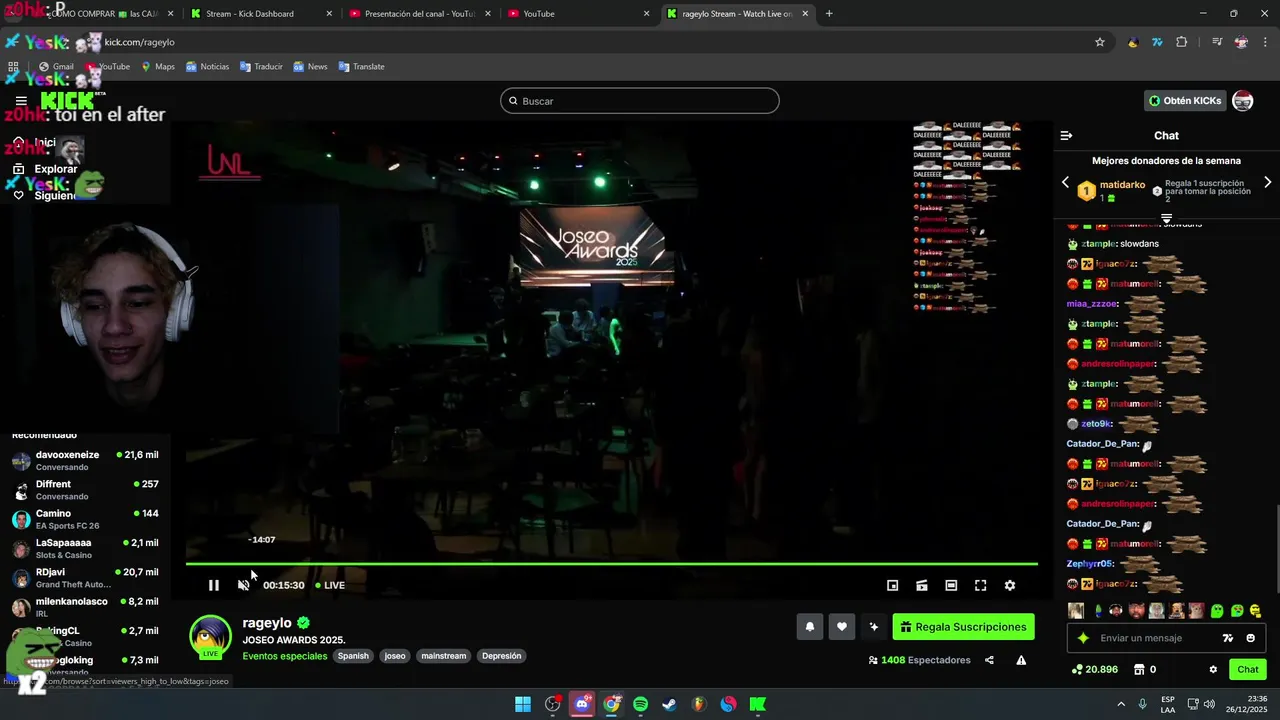
Task: Collapse the chat panel icon
Action: point(1067,135)
